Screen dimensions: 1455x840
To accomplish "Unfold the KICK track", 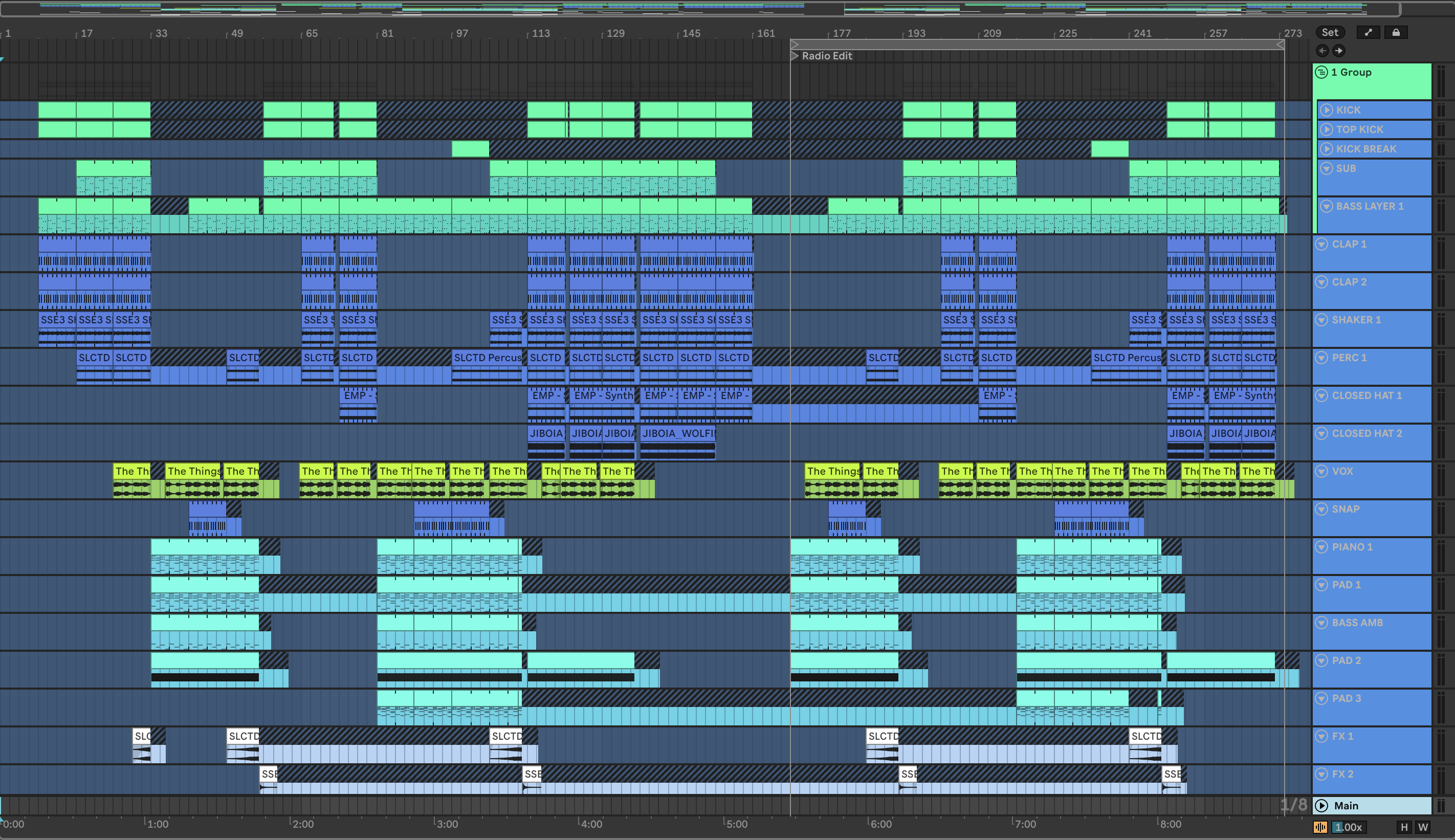I will coord(1327,109).
